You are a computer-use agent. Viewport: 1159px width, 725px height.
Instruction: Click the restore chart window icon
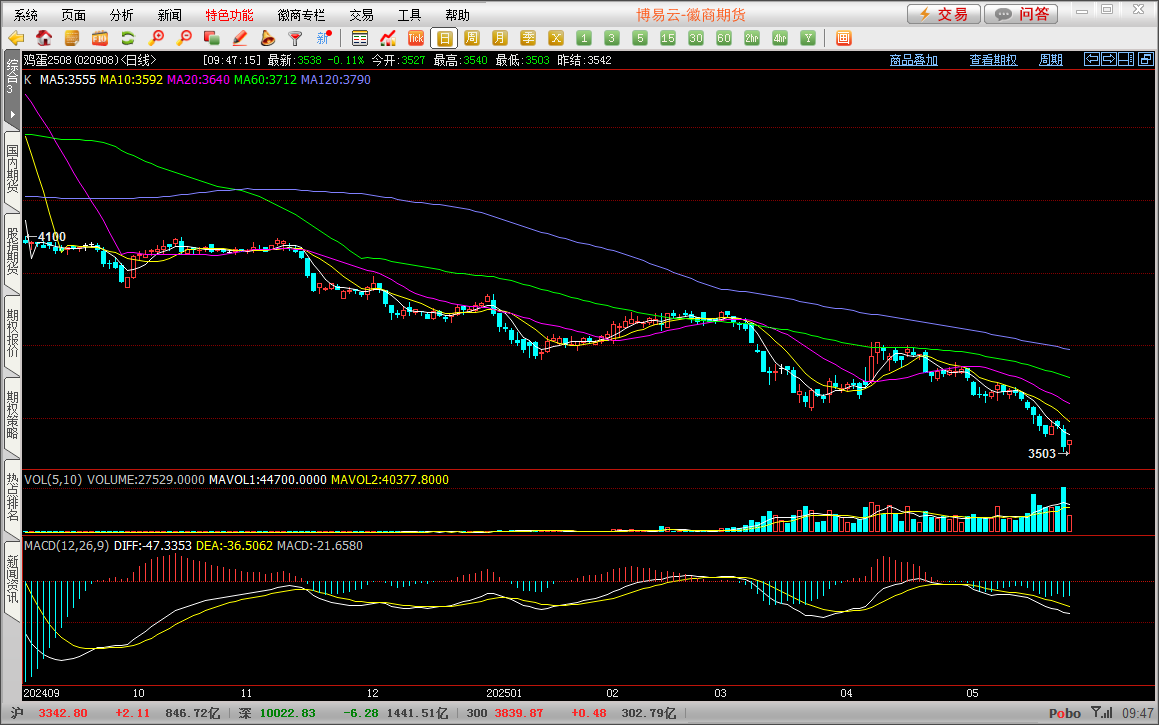pos(1146,59)
